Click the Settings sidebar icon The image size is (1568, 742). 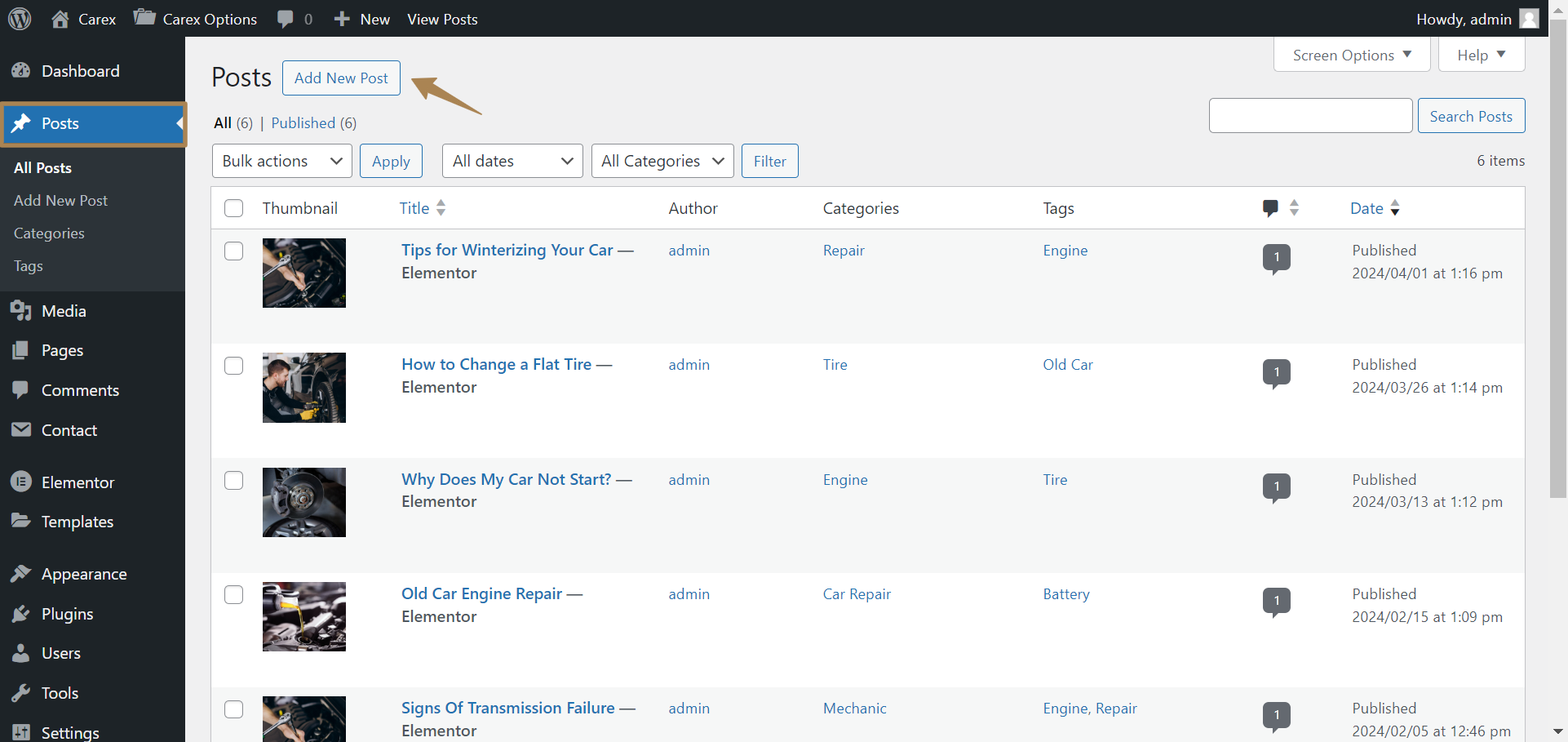[21, 732]
